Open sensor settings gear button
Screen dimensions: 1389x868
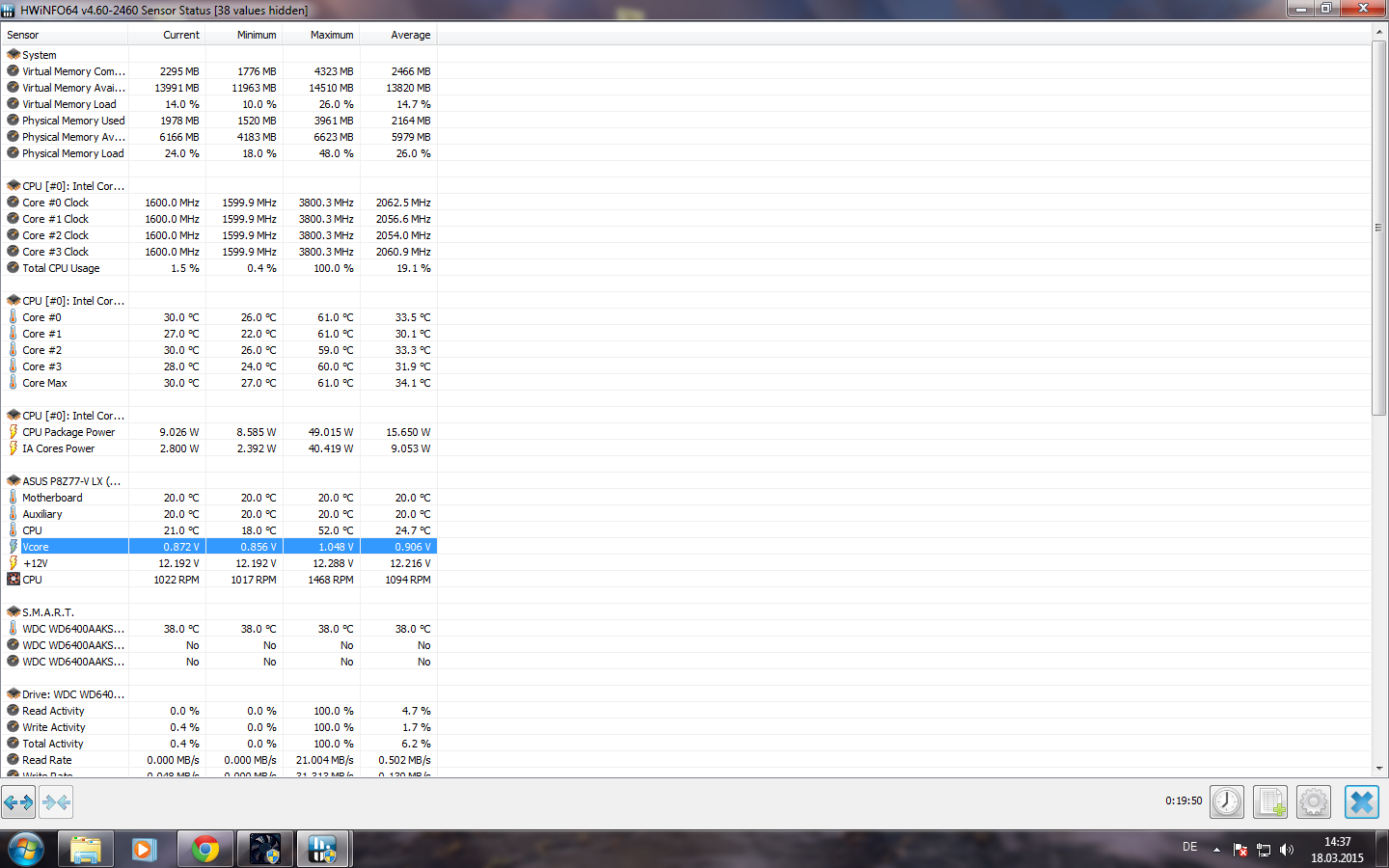coord(1314,801)
